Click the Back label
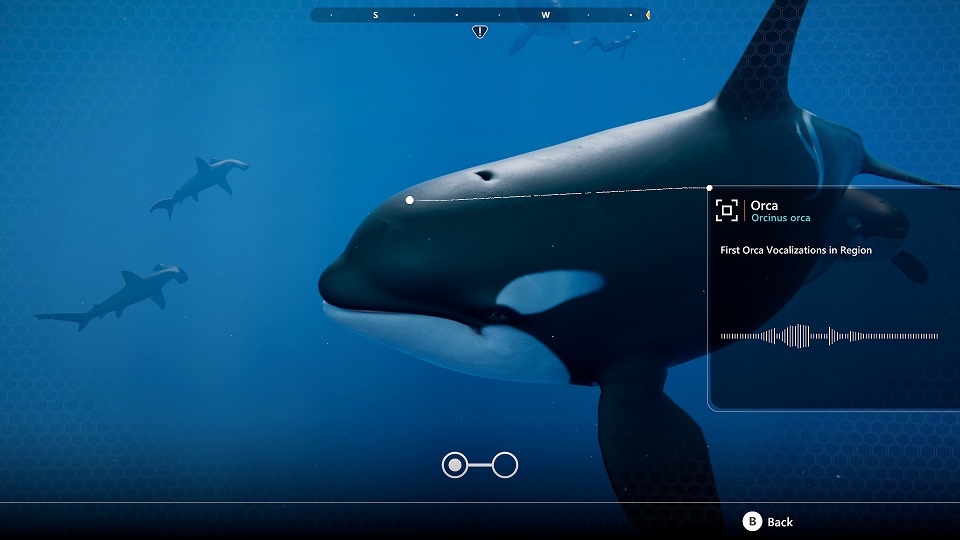The image size is (960, 540). (780, 522)
